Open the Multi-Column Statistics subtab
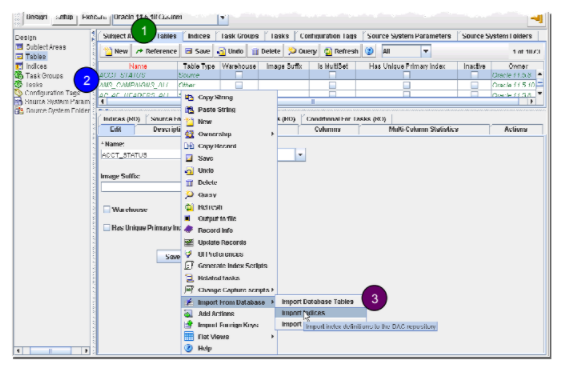The width and height of the screenshot is (561, 386). (x=424, y=130)
